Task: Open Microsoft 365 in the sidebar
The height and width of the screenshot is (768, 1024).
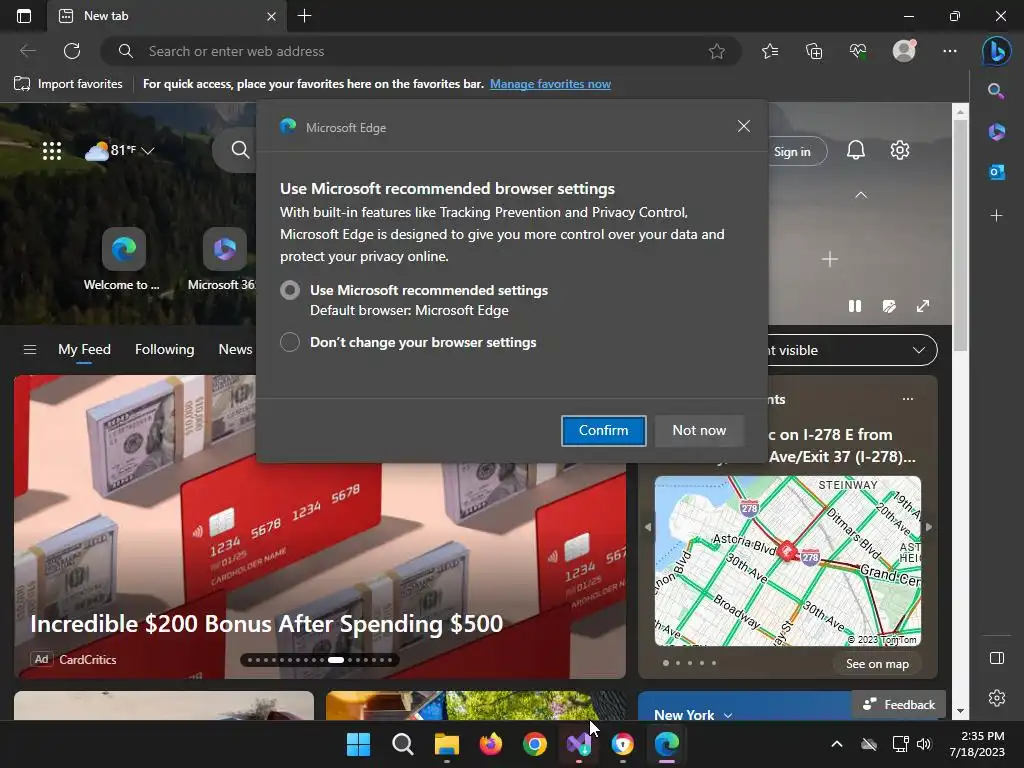Action: click(x=996, y=131)
